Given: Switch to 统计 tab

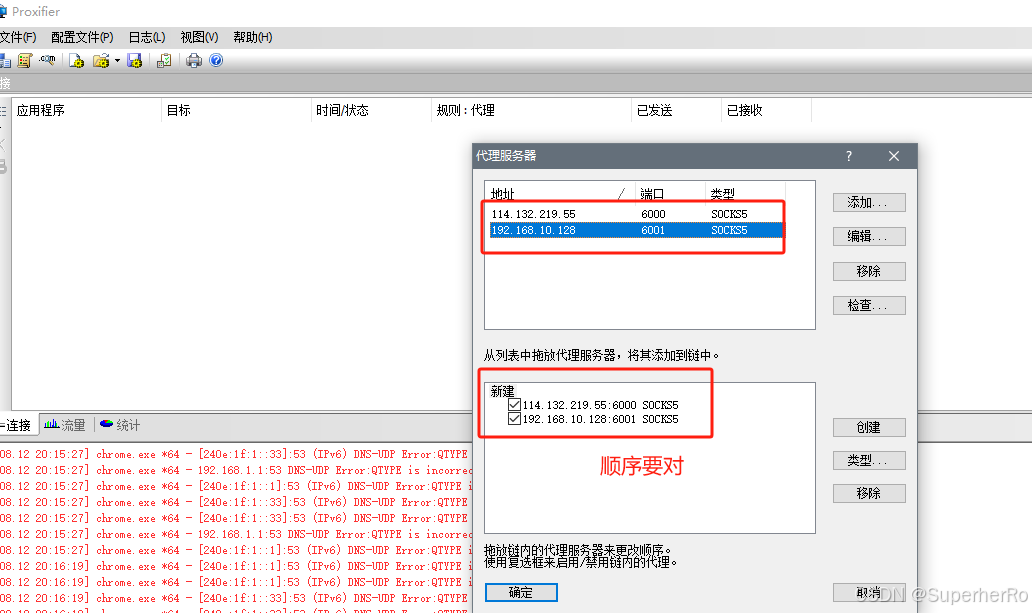Looking at the screenshot, I should pyautogui.click(x=120, y=425).
